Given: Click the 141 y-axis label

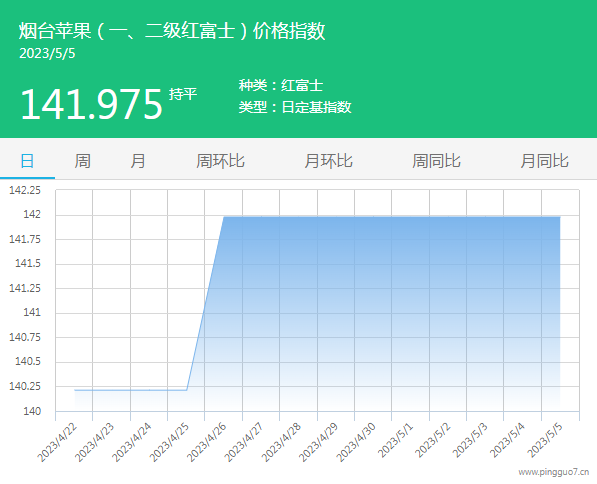Looking at the screenshot, I should tap(32, 313).
